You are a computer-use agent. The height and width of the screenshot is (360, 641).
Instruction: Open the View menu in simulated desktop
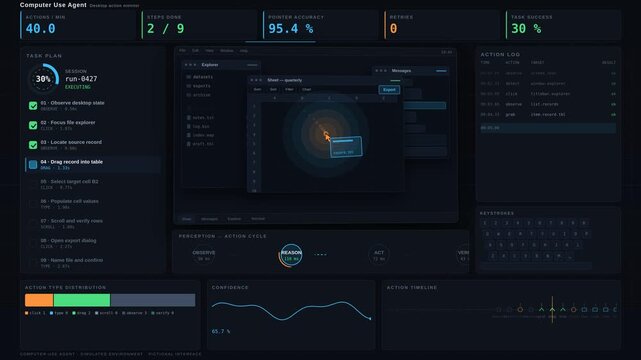tap(210, 51)
